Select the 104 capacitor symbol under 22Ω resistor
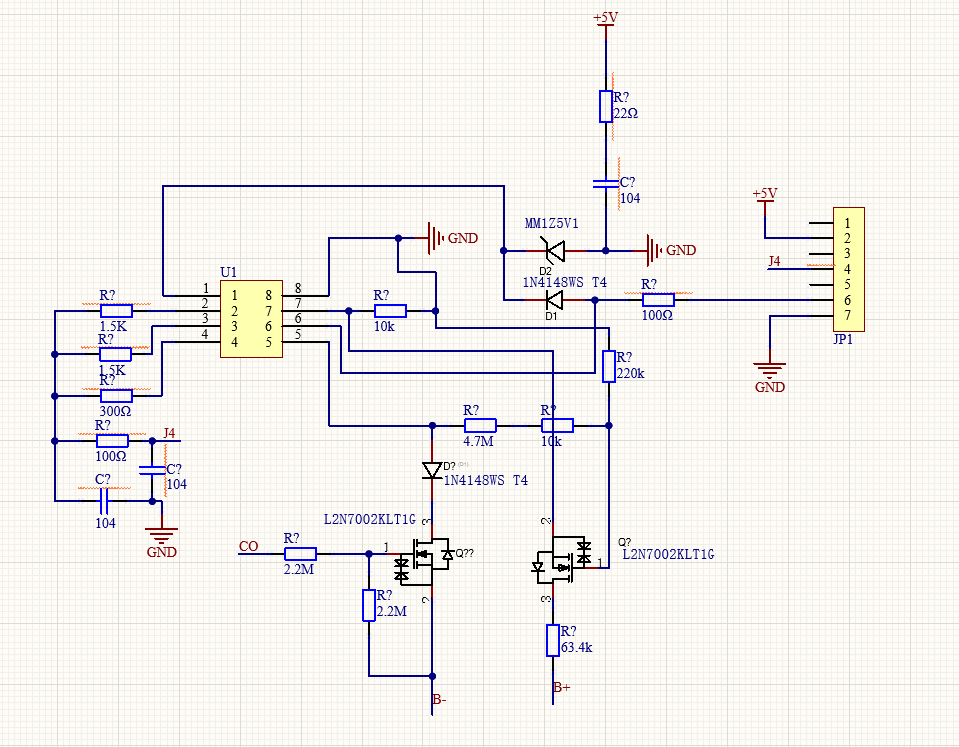Screen dimensions: 959x747 [605, 184]
